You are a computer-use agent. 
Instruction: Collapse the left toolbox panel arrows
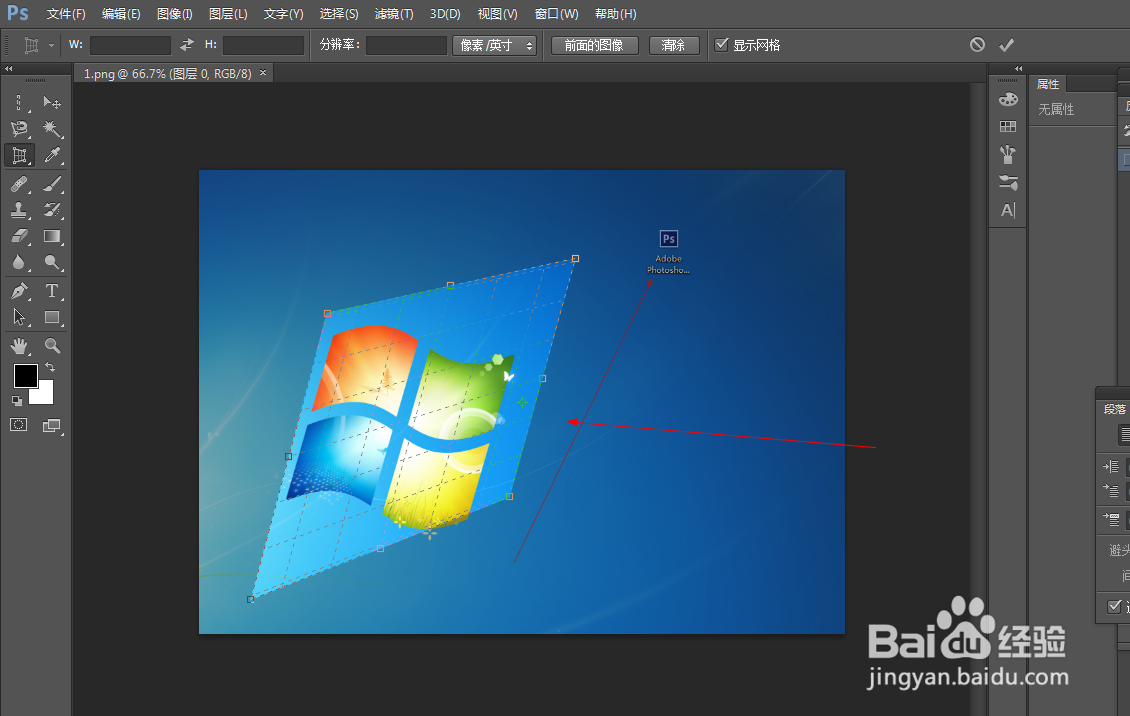(x=9, y=68)
